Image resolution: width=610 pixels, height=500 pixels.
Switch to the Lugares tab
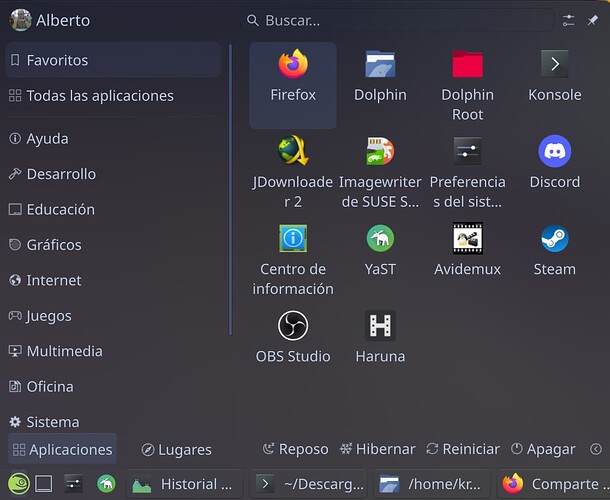point(177,450)
